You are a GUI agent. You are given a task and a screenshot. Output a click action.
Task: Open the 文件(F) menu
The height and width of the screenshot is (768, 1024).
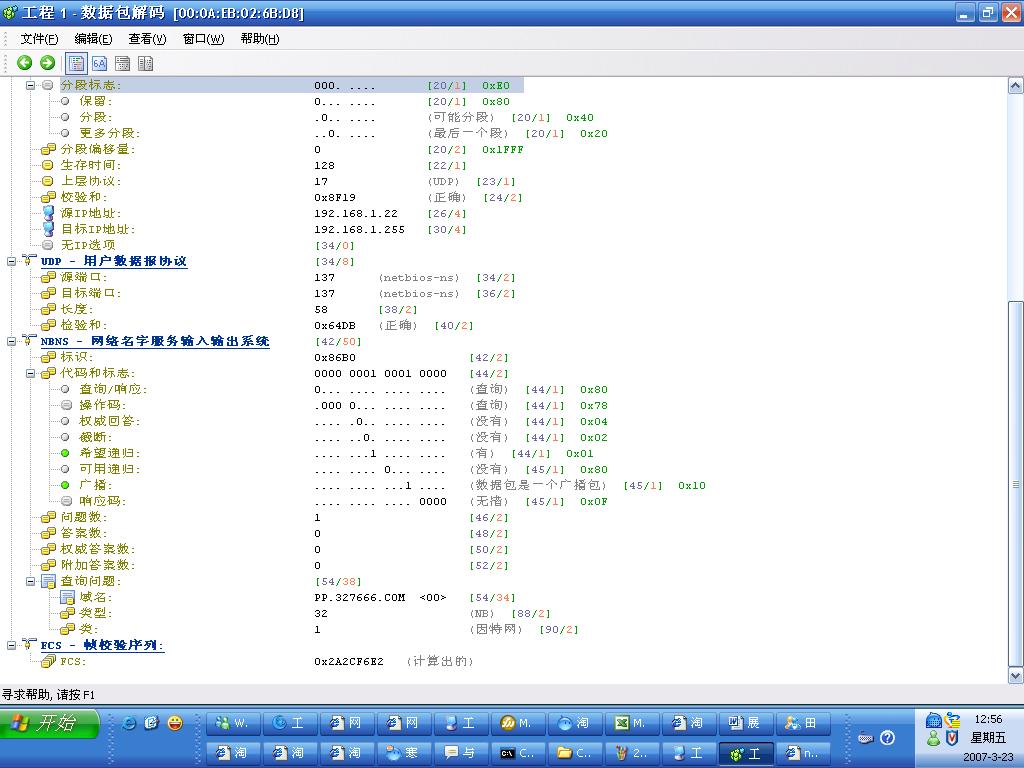[x=39, y=39]
